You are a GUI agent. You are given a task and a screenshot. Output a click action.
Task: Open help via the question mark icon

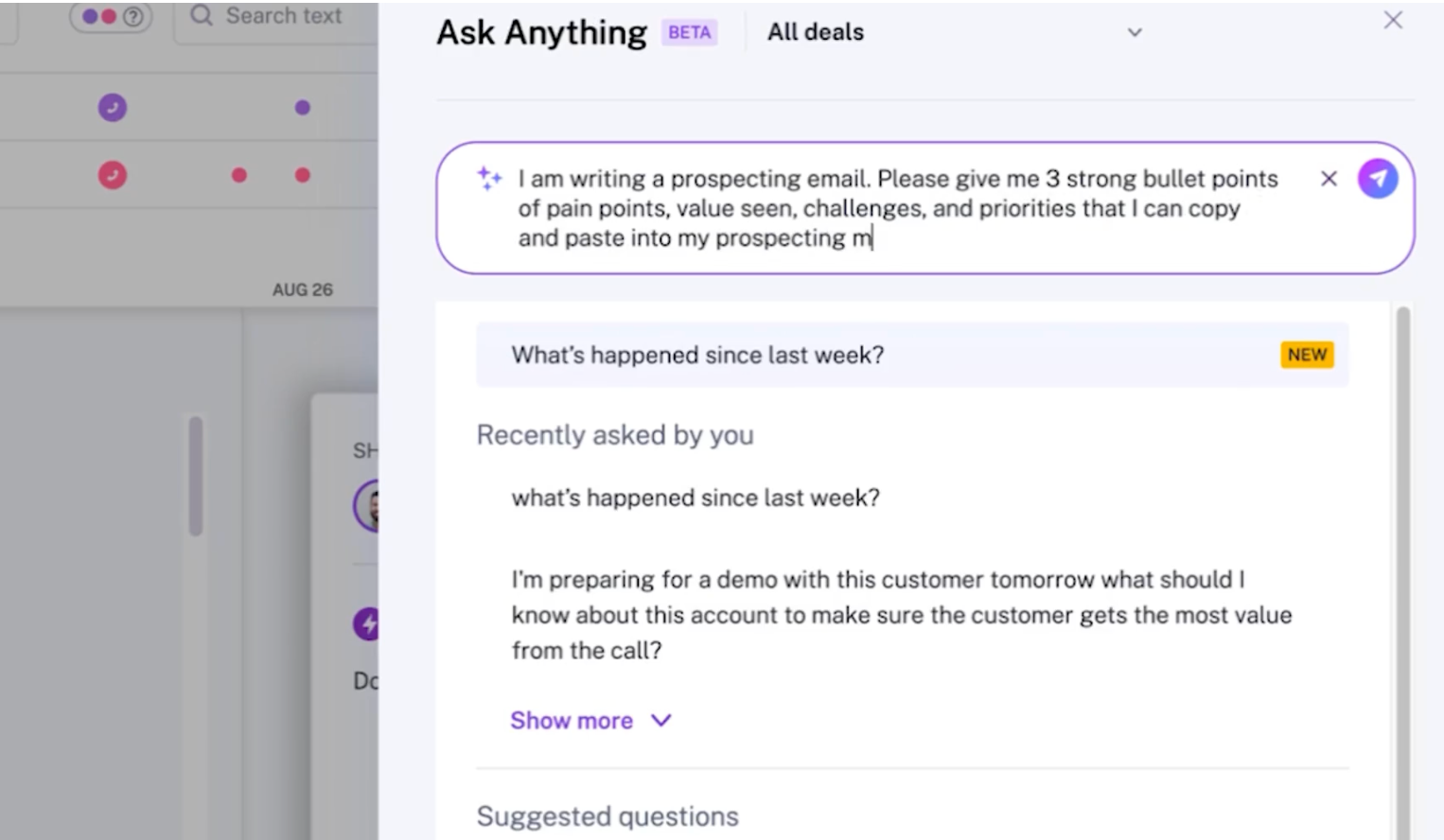point(134,15)
